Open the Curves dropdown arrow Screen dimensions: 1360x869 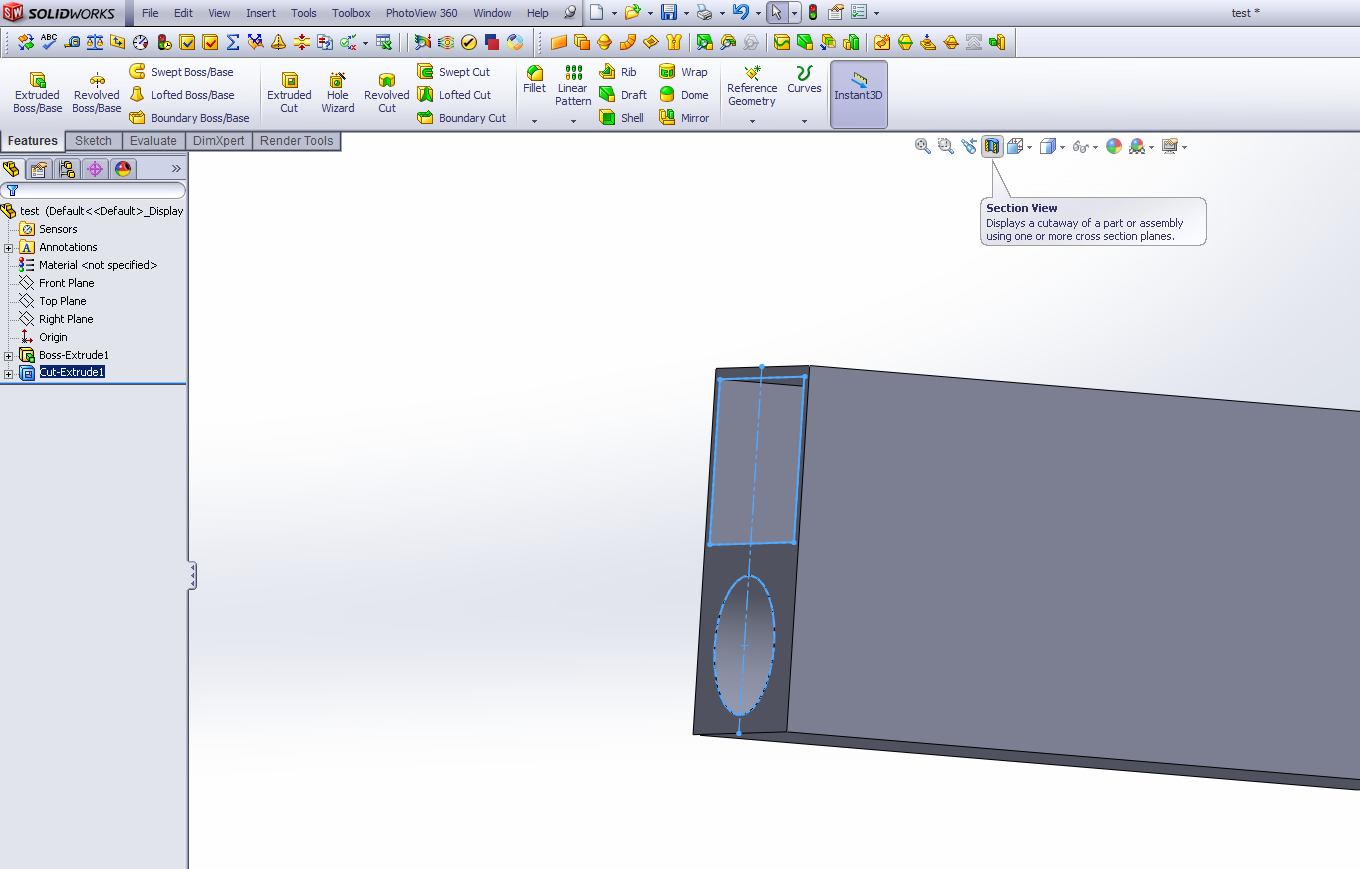(x=804, y=122)
